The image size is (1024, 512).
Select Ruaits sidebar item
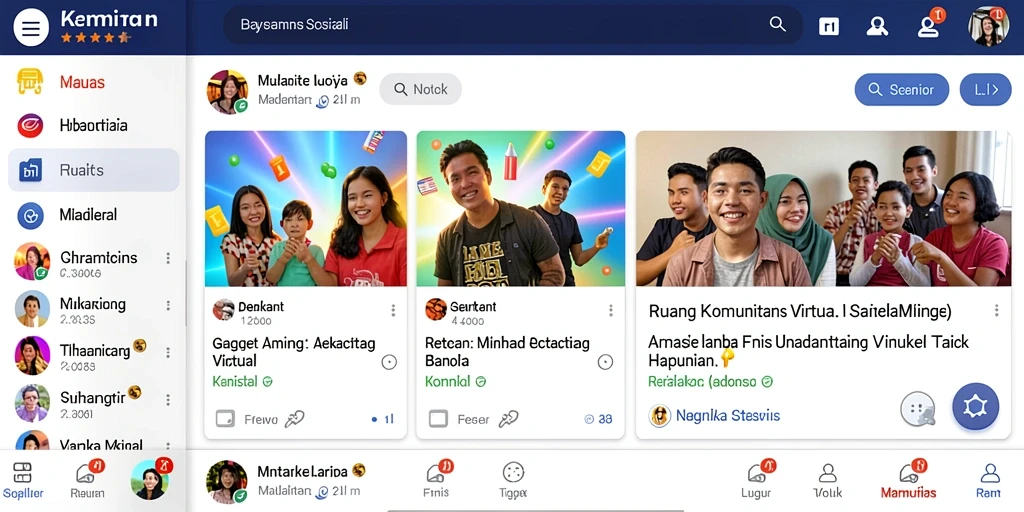93,170
